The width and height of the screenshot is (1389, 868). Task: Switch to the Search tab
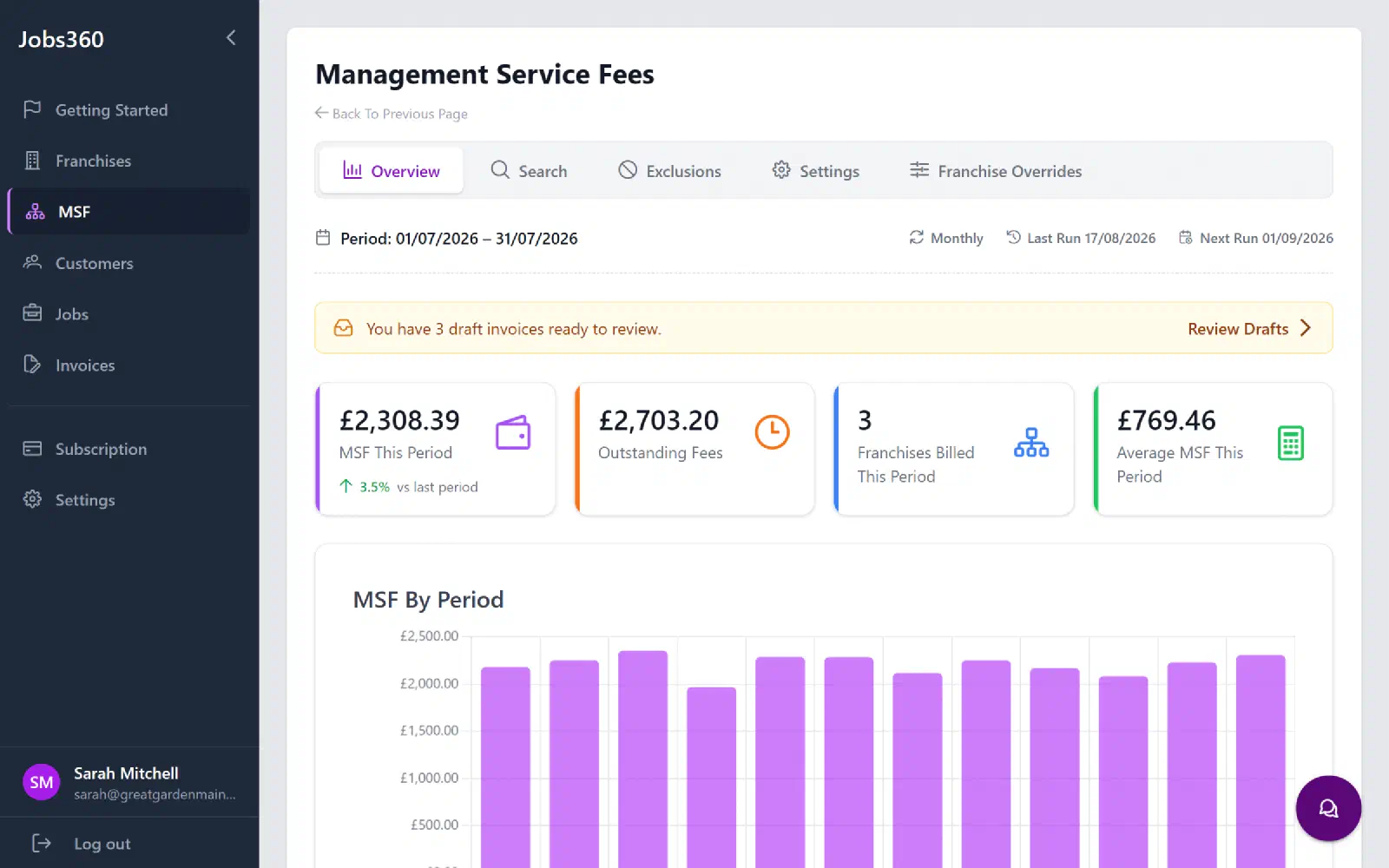tap(529, 171)
